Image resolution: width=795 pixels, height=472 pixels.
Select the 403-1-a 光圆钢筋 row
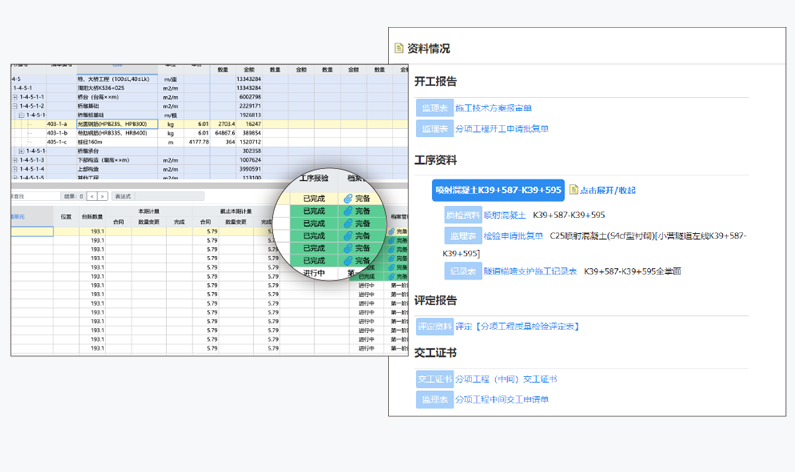pyautogui.click(x=110, y=124)
